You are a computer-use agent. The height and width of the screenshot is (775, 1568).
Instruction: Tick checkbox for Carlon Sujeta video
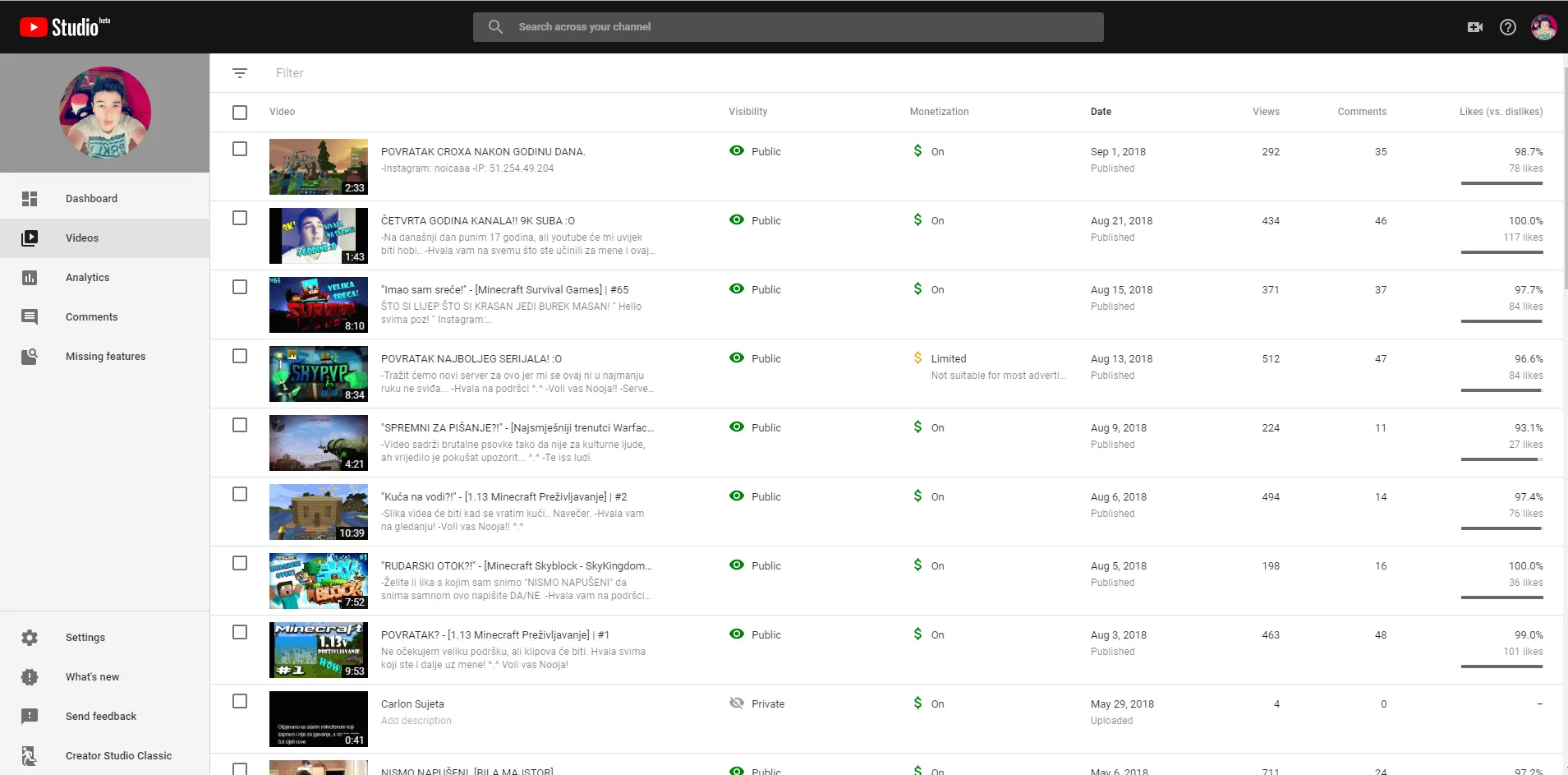[240, 701]
